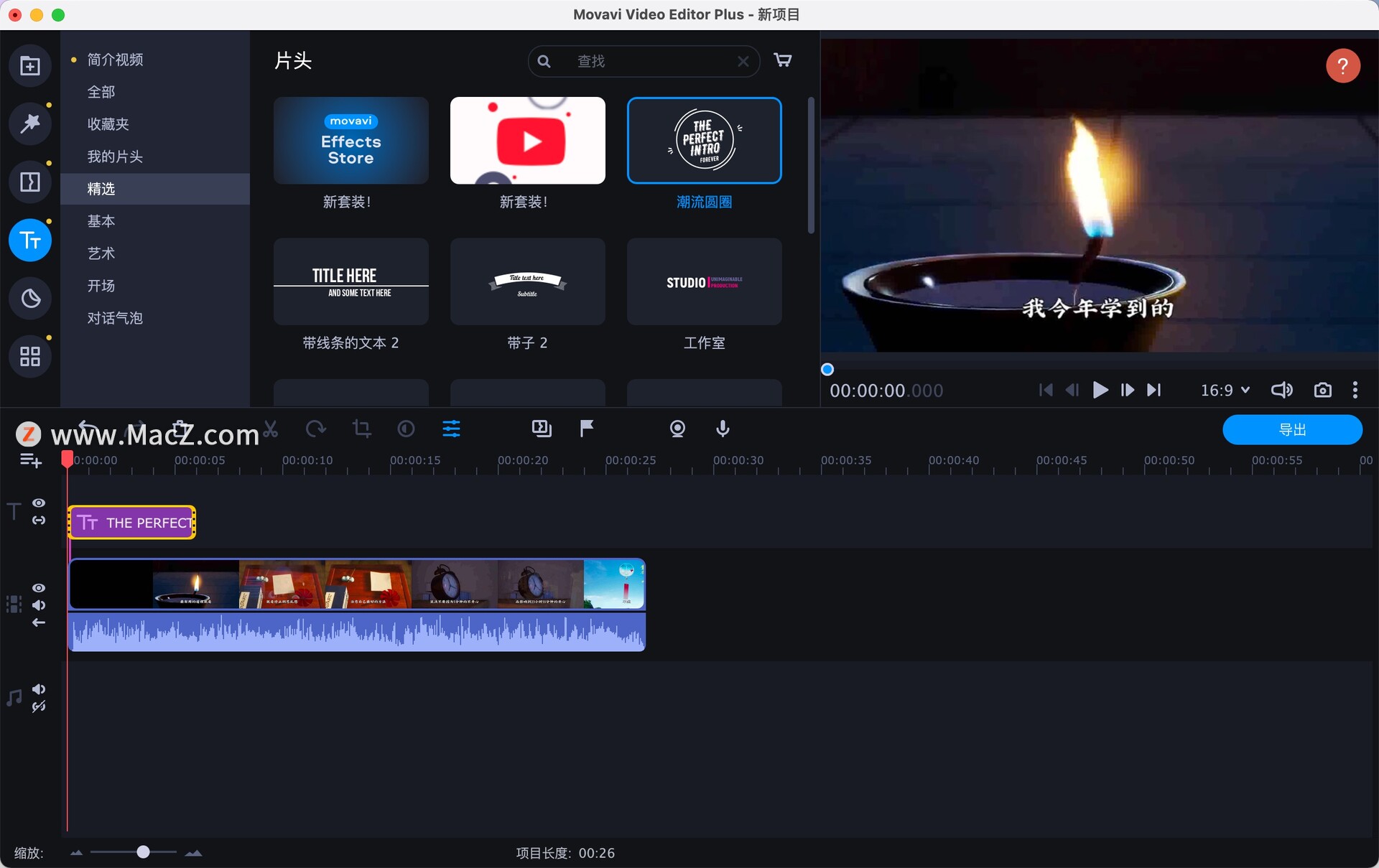Select the Crop tool in toolbar

[x=361, y=429]
